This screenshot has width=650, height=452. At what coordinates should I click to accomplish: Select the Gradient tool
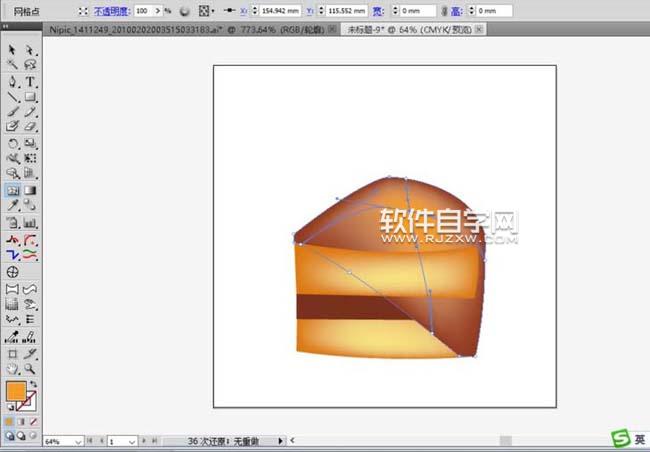pos(30,190)
